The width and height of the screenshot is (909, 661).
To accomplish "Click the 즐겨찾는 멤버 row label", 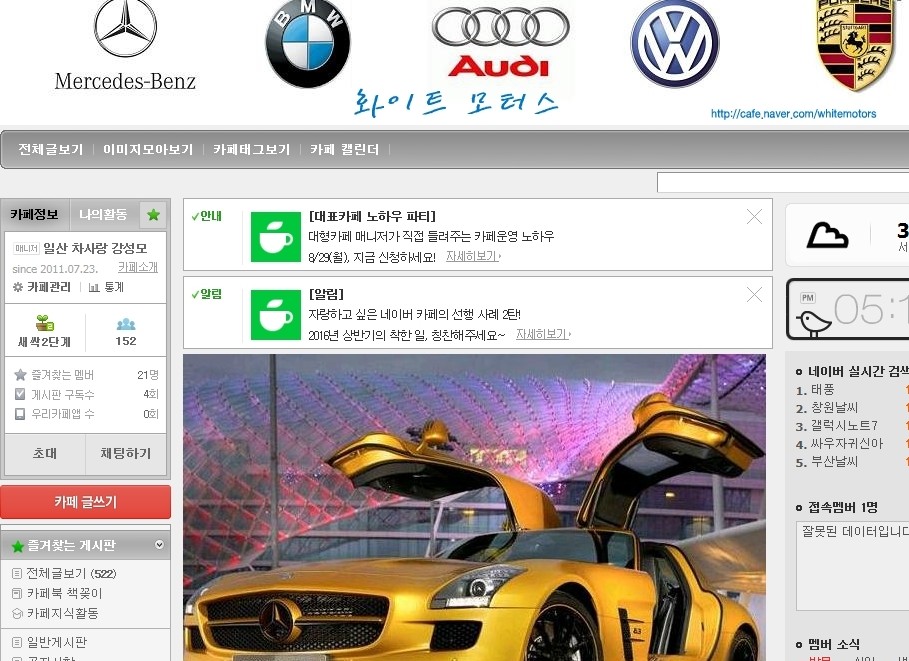I will 63,375.
